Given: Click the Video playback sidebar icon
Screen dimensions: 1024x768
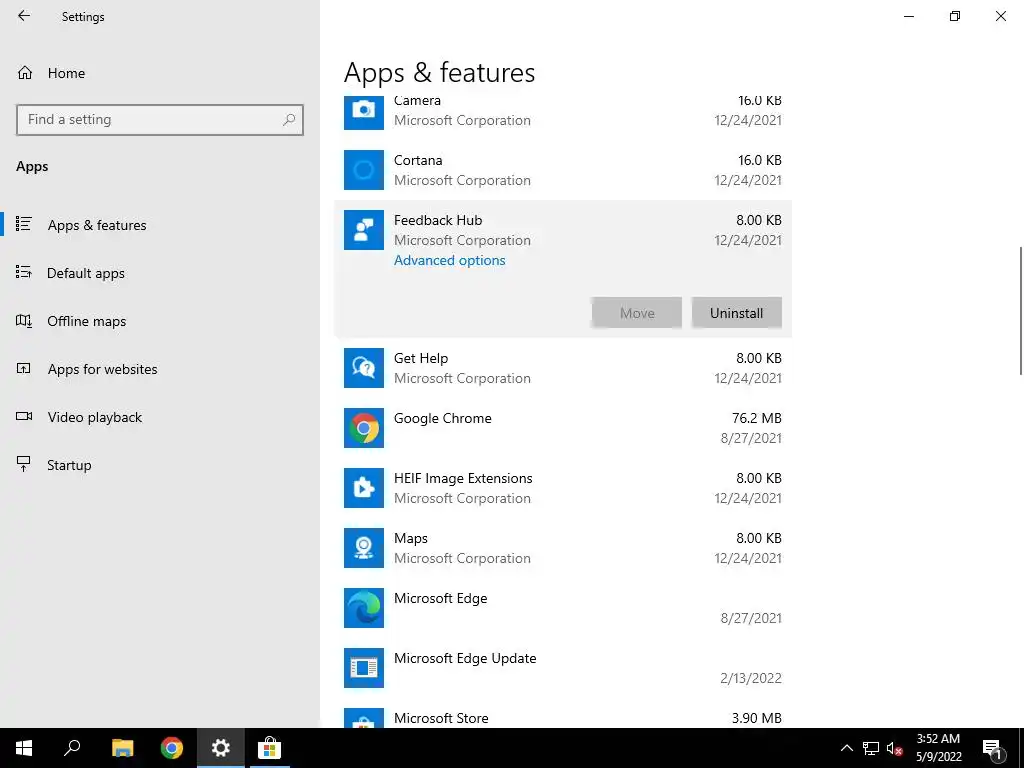Looking at the screenshot, I should [24, 416].
